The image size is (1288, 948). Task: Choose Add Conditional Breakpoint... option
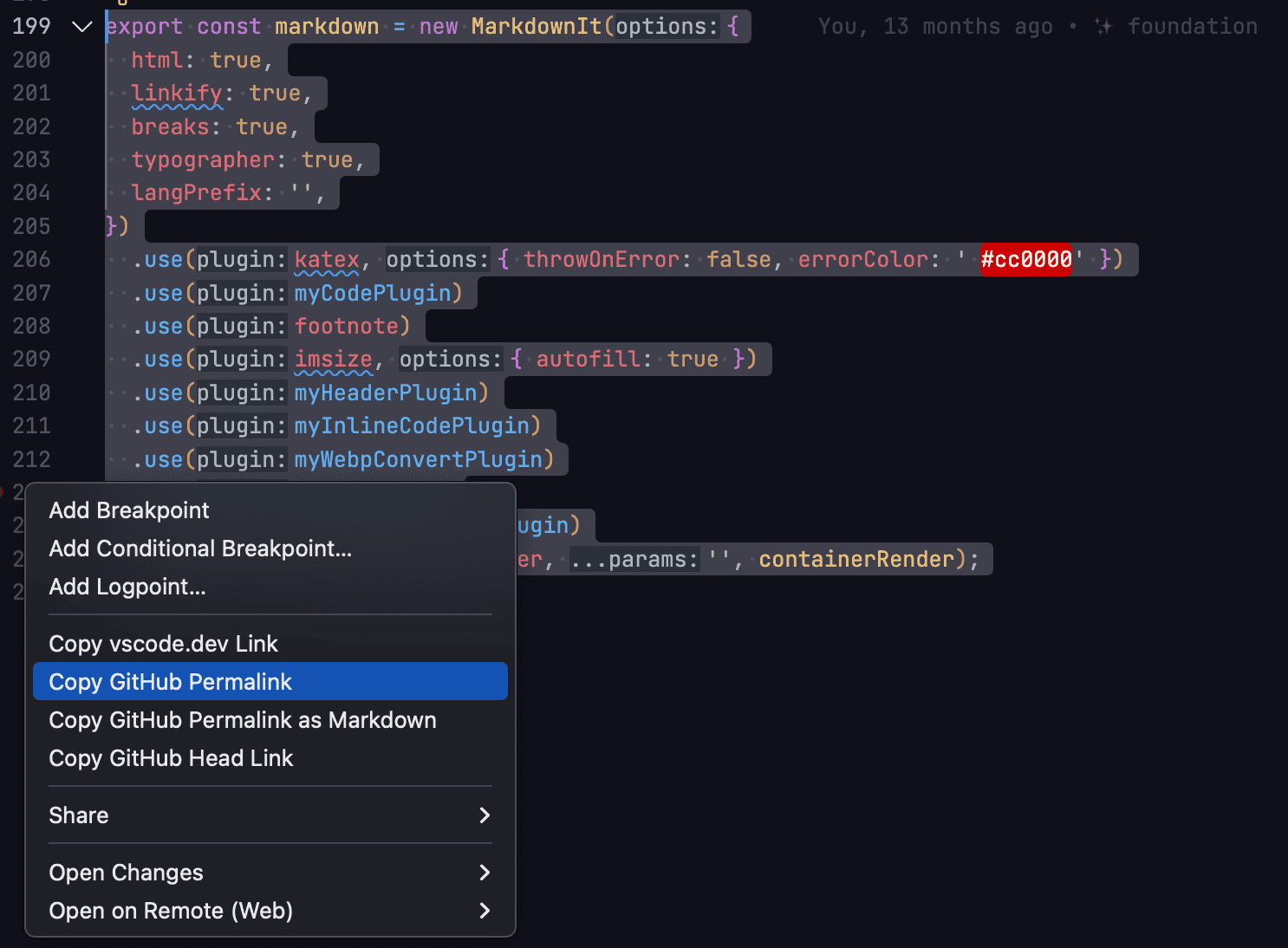(200, 549)
